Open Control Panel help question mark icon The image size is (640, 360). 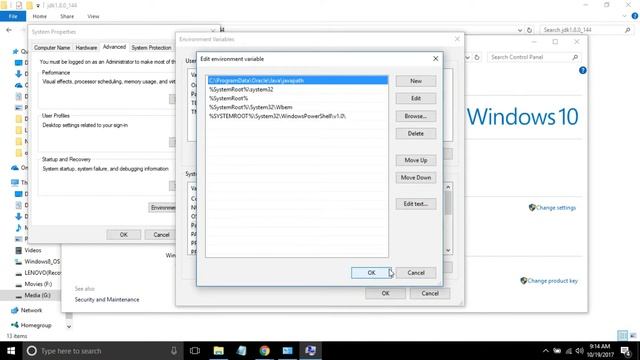click(x=582, y=70)
